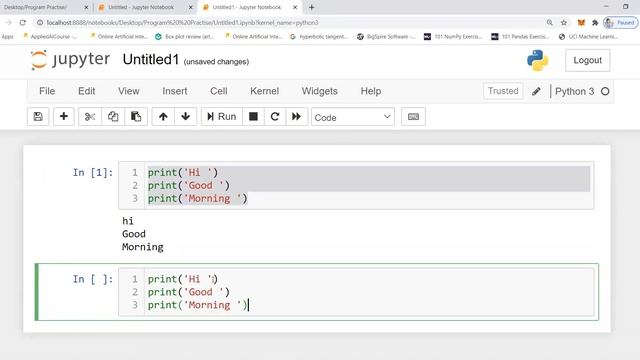
Task: Click the pencil edit mode icon
Action: 536,91
